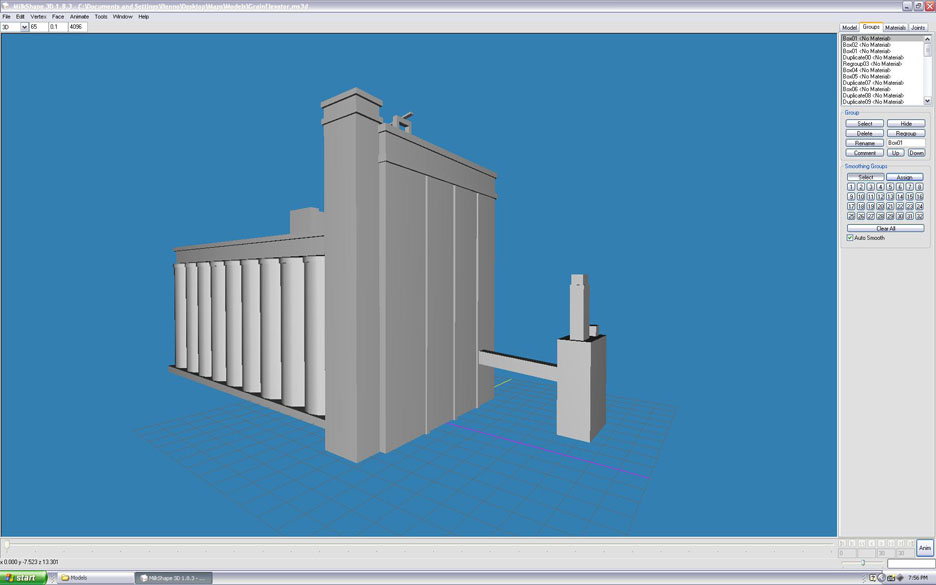Viewport: 936px width, 585px height.
Task: Toggle smoothing group 13
Action: coord(890,196)
